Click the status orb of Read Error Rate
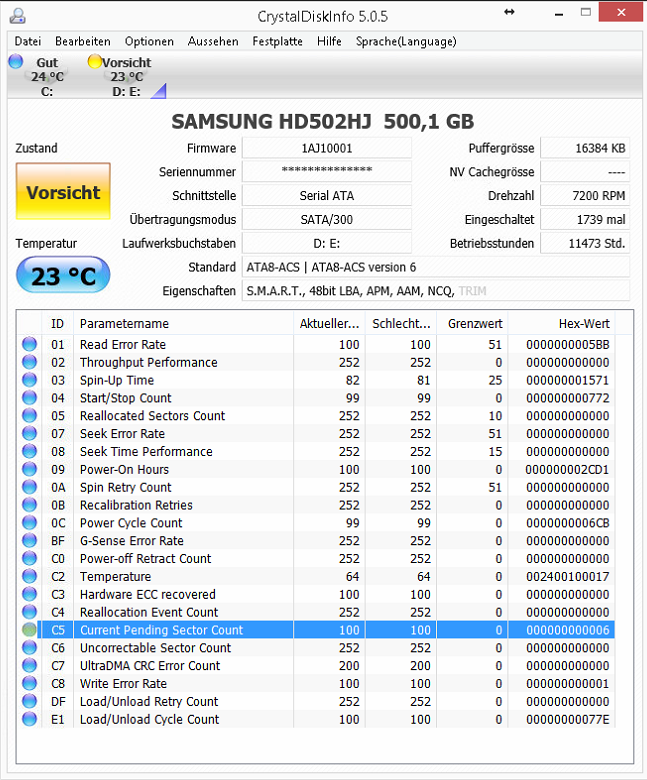This screenshot has height=780, width=647. [x=29, y=344]
